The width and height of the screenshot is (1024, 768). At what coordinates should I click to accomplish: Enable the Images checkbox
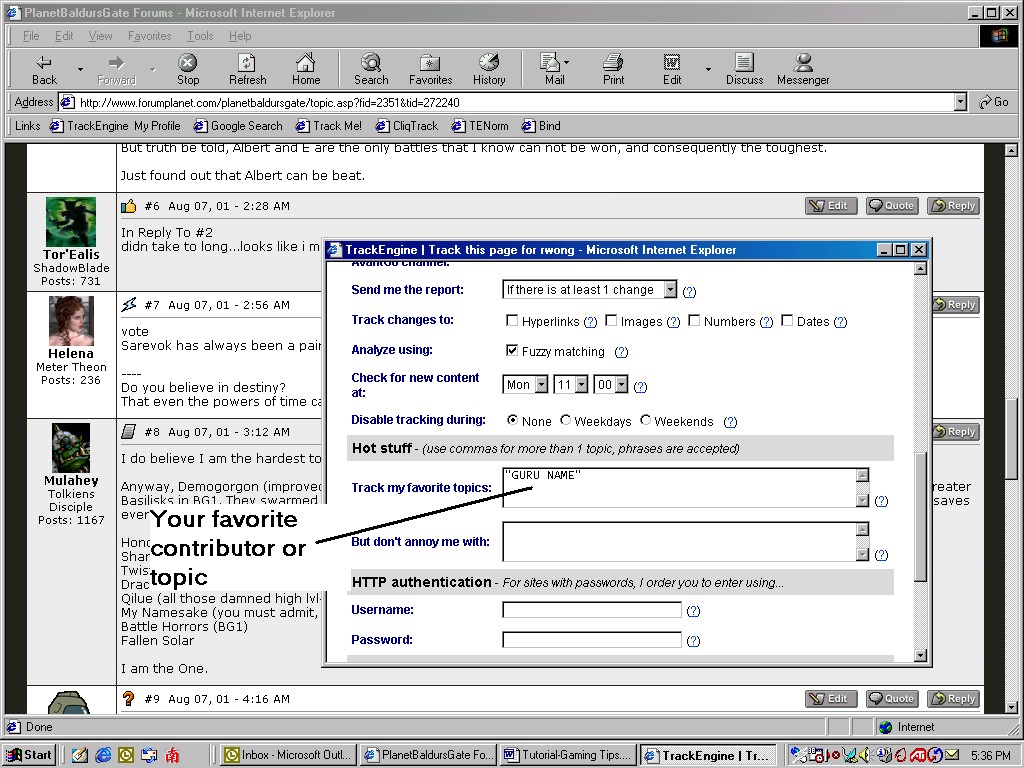[x=611, y=321]
